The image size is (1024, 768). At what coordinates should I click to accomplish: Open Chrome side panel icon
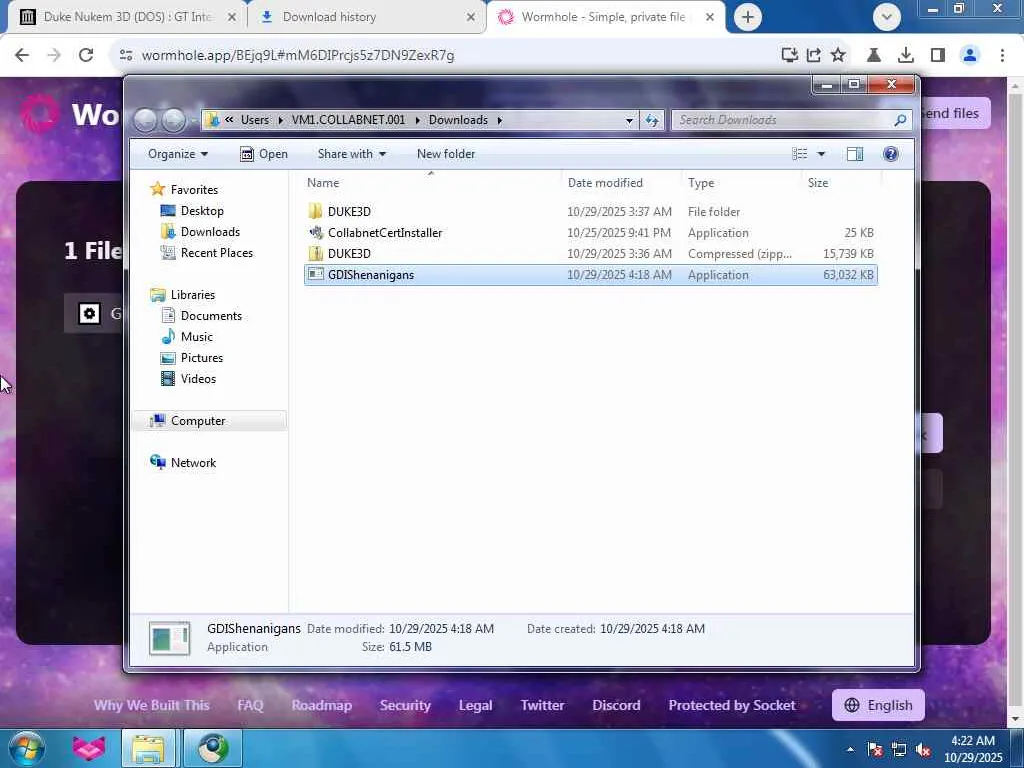point(938,55)
